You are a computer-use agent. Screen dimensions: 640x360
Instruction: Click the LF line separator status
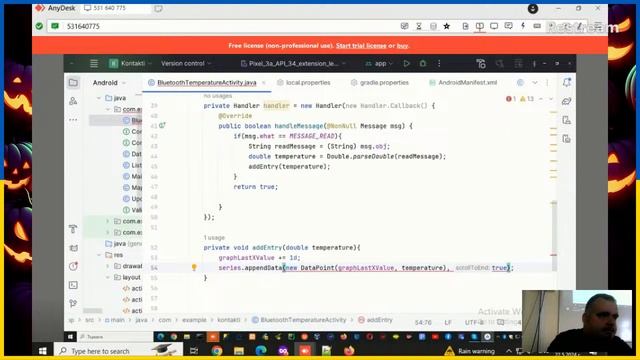pos(448,322)
